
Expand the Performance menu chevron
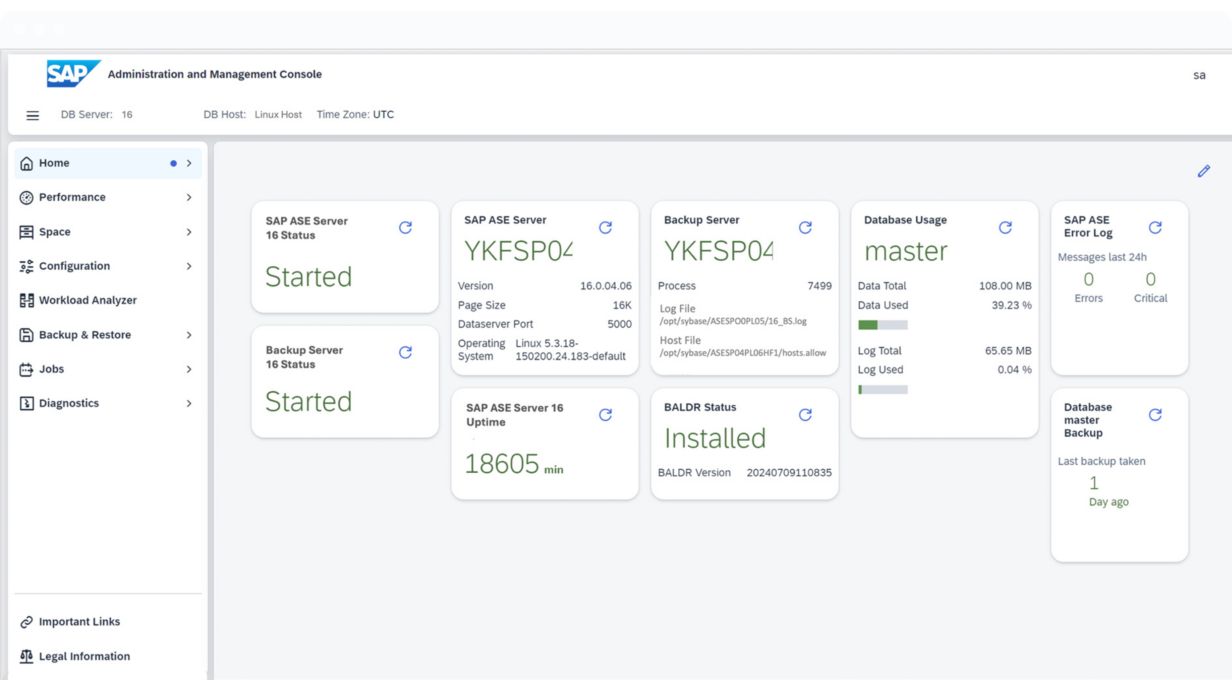tap(189, 198)
